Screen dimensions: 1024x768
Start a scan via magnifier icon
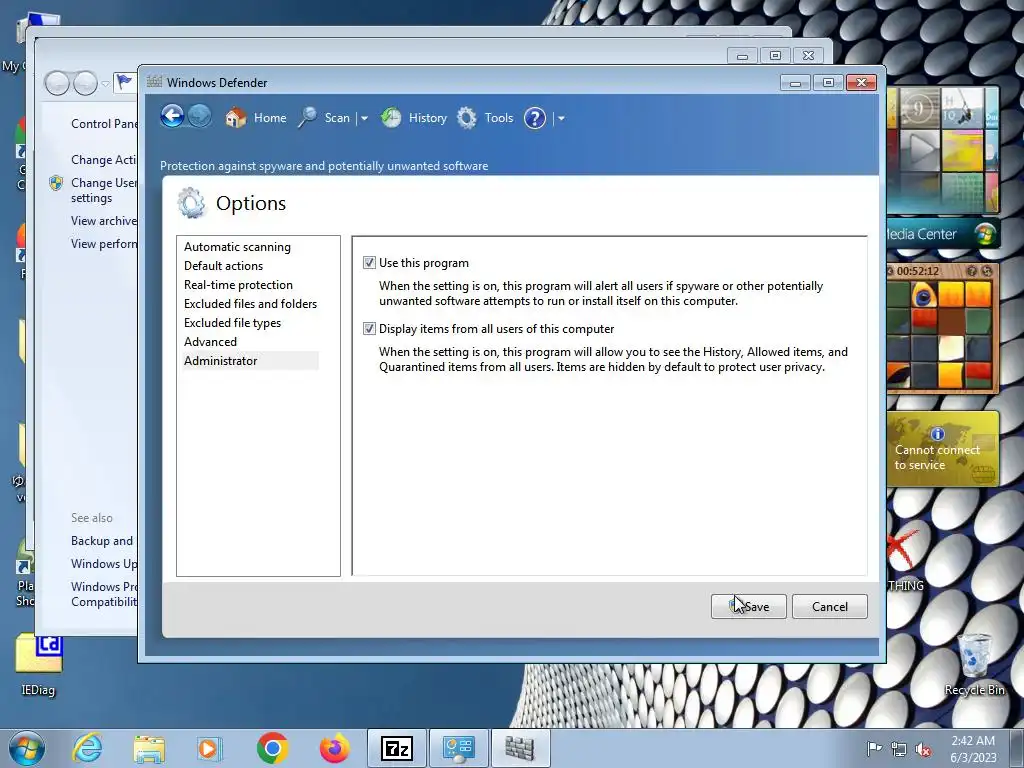coord(308,118)
